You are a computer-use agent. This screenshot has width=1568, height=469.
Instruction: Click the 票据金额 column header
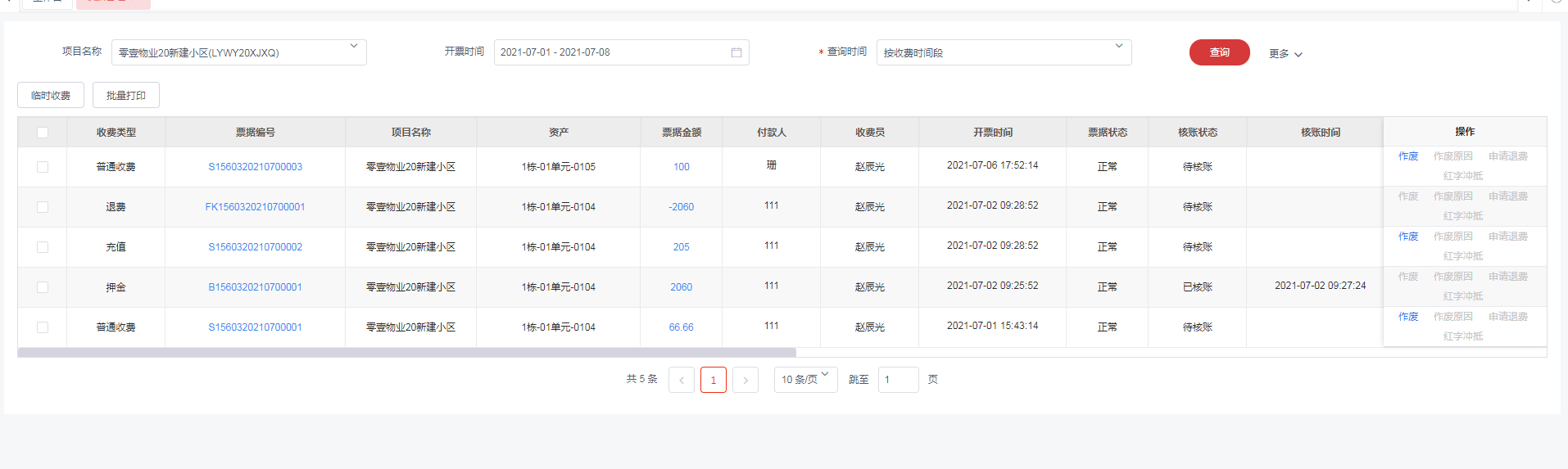pos(682,133)
